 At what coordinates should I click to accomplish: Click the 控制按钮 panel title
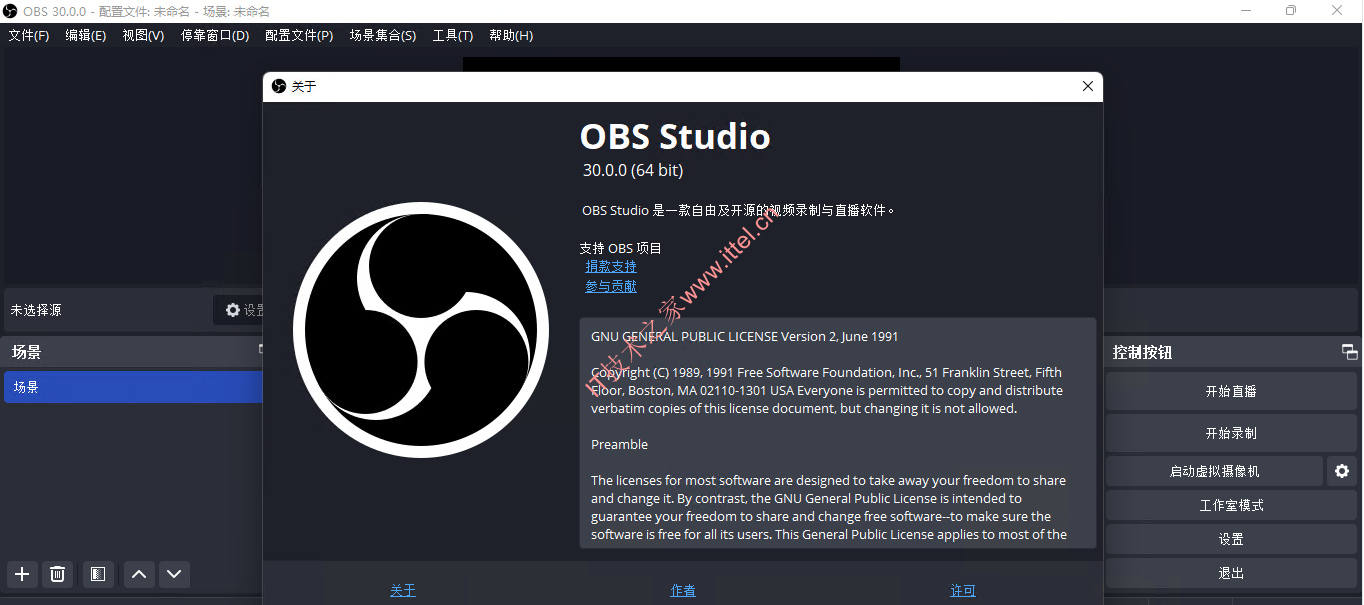coord(1142,352)
